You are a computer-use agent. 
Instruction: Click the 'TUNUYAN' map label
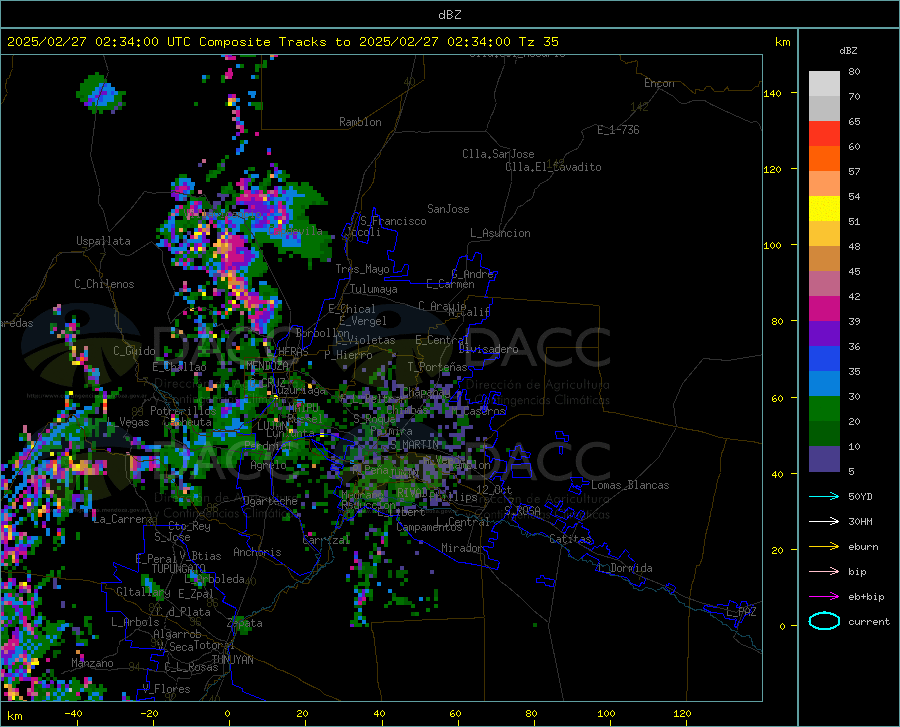pyautogui.click(x=232, y=660)
